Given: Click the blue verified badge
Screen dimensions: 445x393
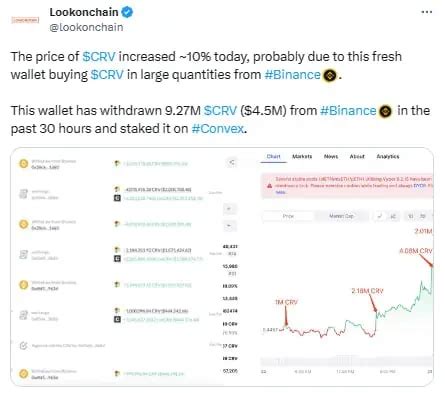Looking at the screenshot, I should [x=127, y=12].
